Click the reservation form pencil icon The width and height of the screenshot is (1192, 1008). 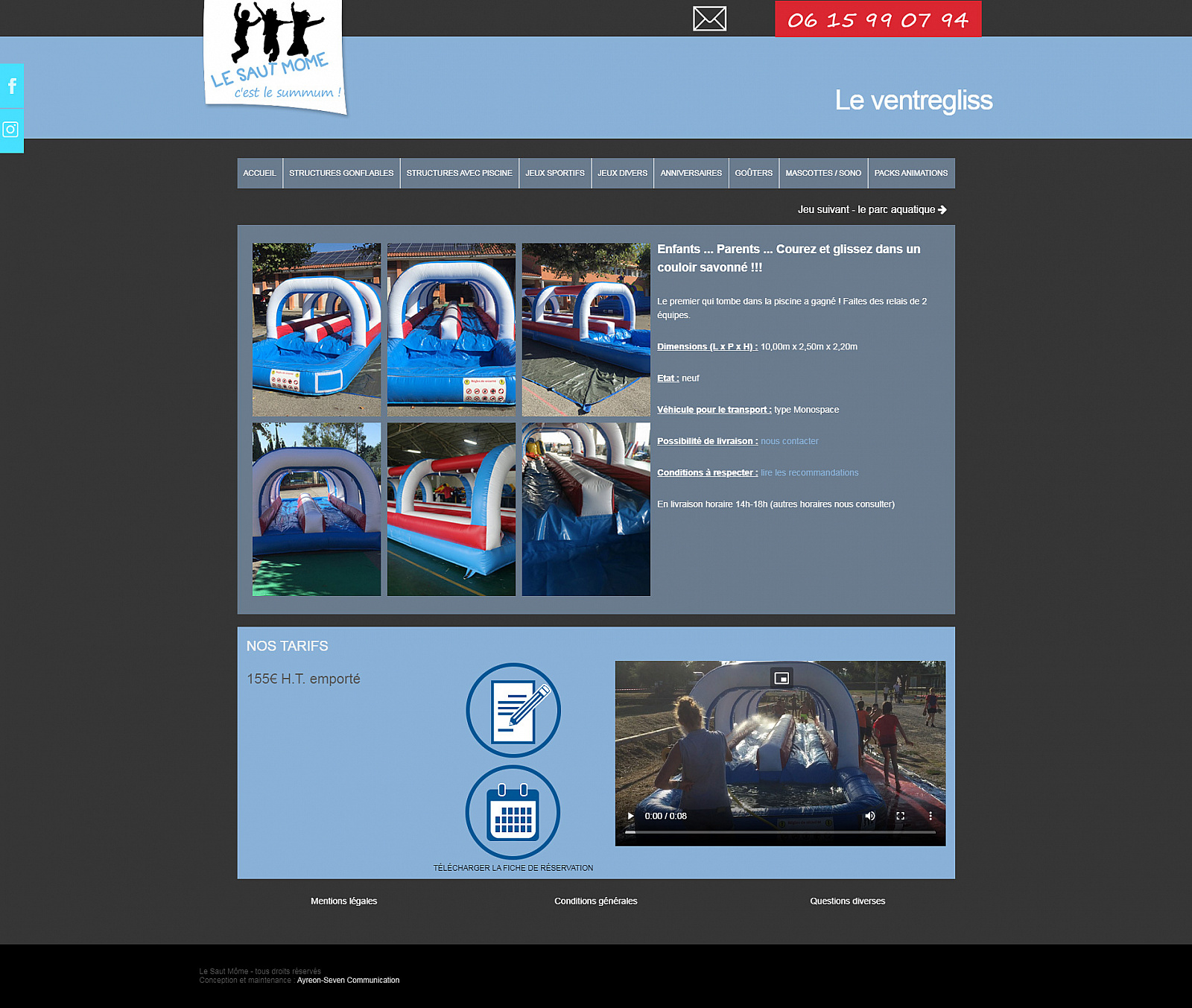(x=513, y=710)
